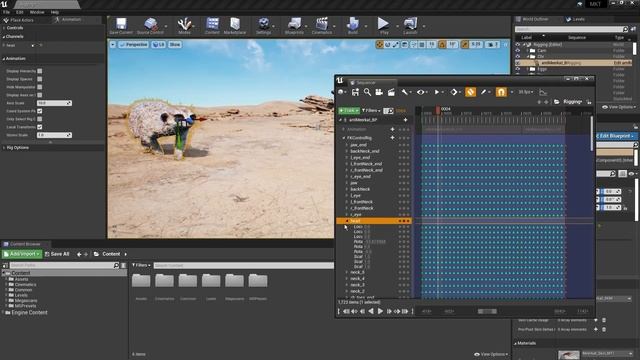Open viewport options dropdown arrow

pyautogui.click(x=113, y=44)
